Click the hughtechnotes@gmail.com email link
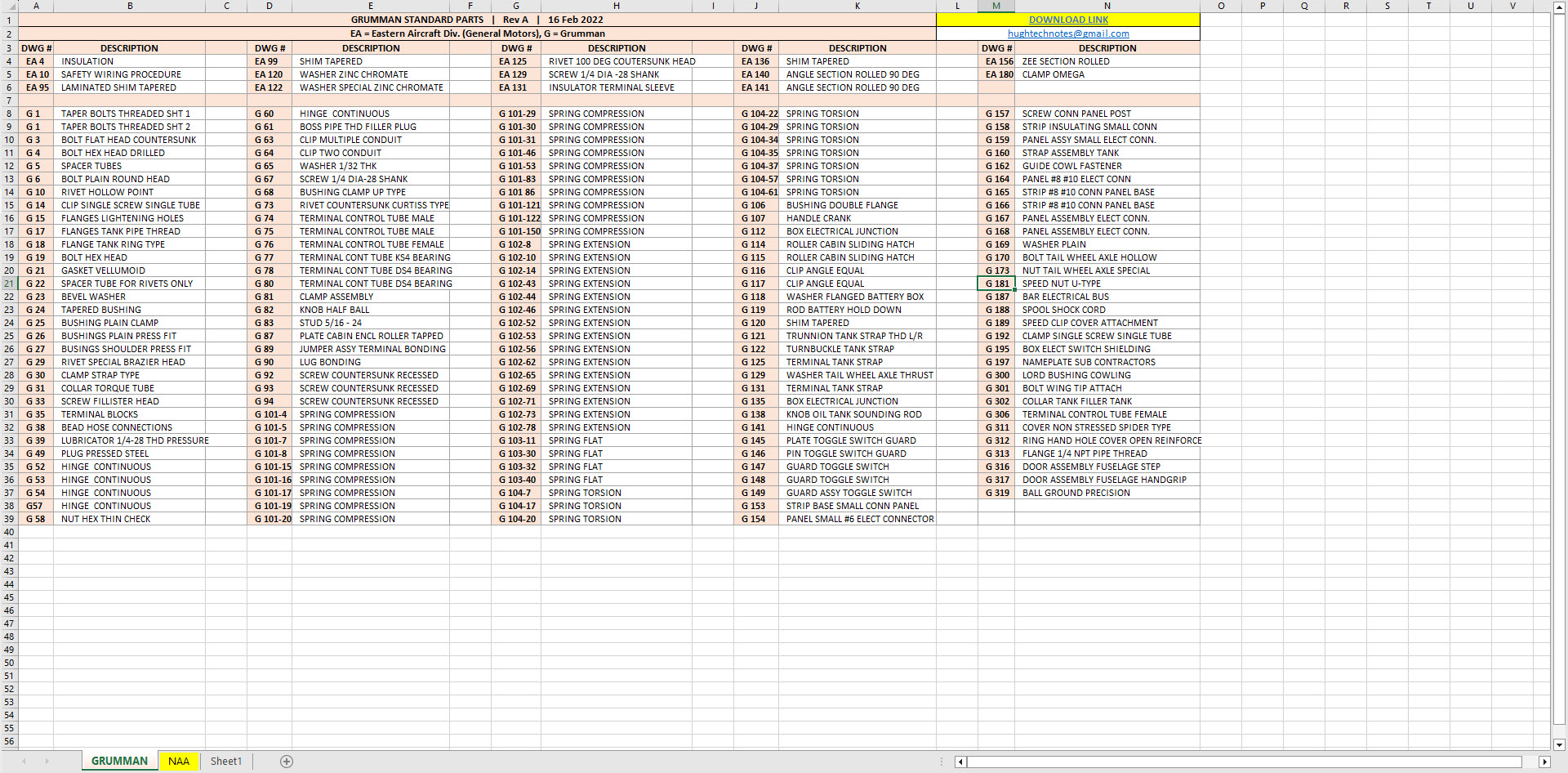 (x=1068, y=34)
